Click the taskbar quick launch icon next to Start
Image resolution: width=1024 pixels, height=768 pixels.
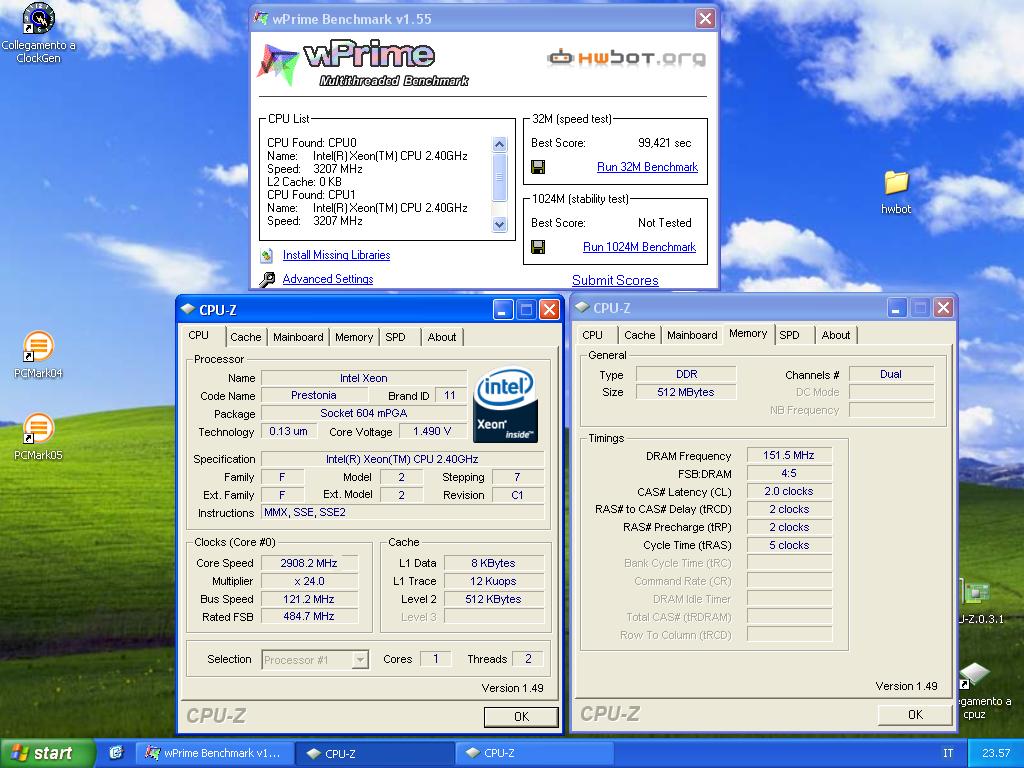pos(116,753)
